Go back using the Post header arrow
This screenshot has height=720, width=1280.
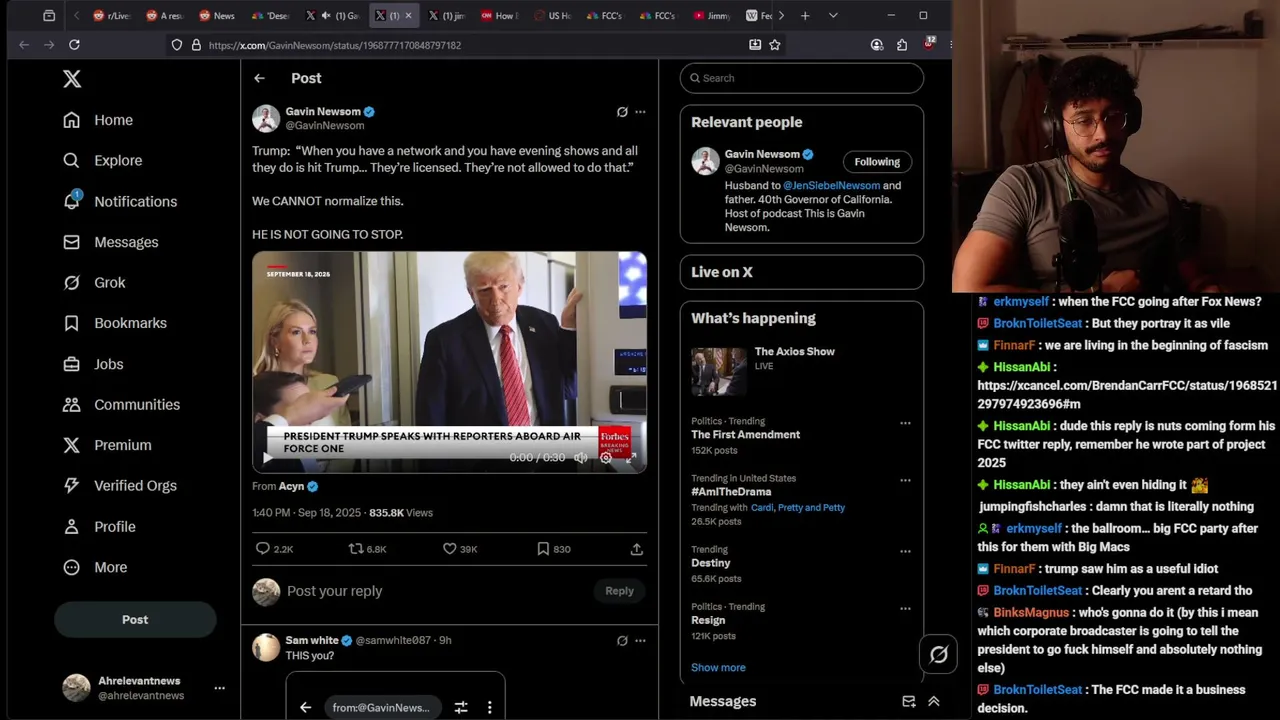coord(259,78)
